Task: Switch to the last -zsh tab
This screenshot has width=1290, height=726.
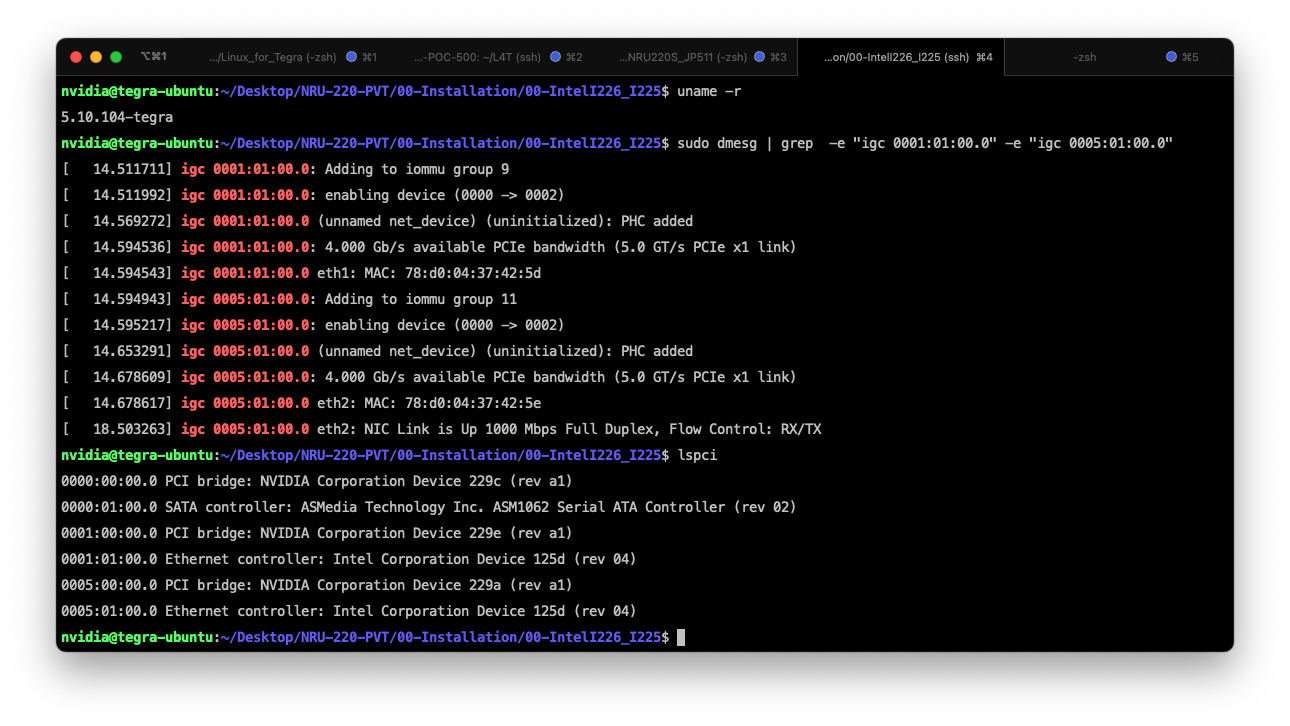Action: (x=1084, y=57)
